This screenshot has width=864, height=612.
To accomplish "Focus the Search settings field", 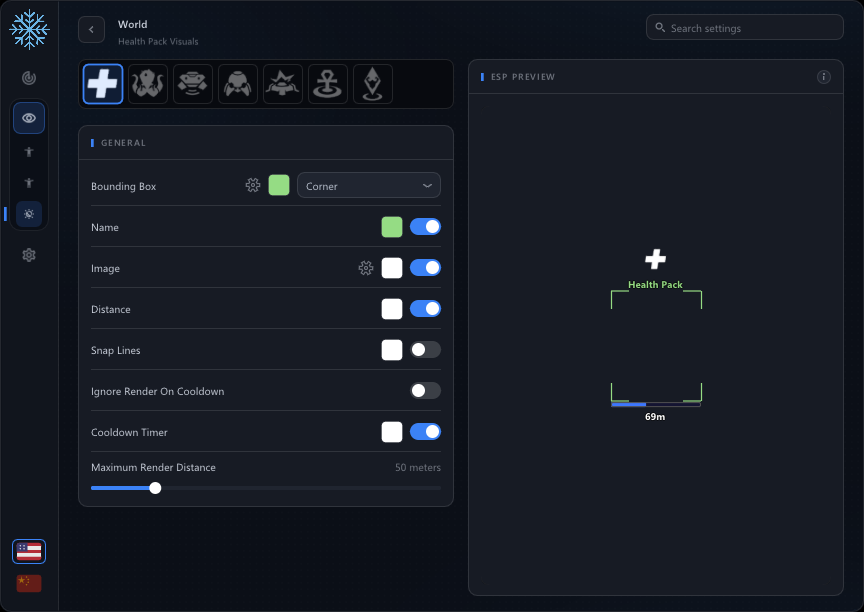I will pos(744,28).
